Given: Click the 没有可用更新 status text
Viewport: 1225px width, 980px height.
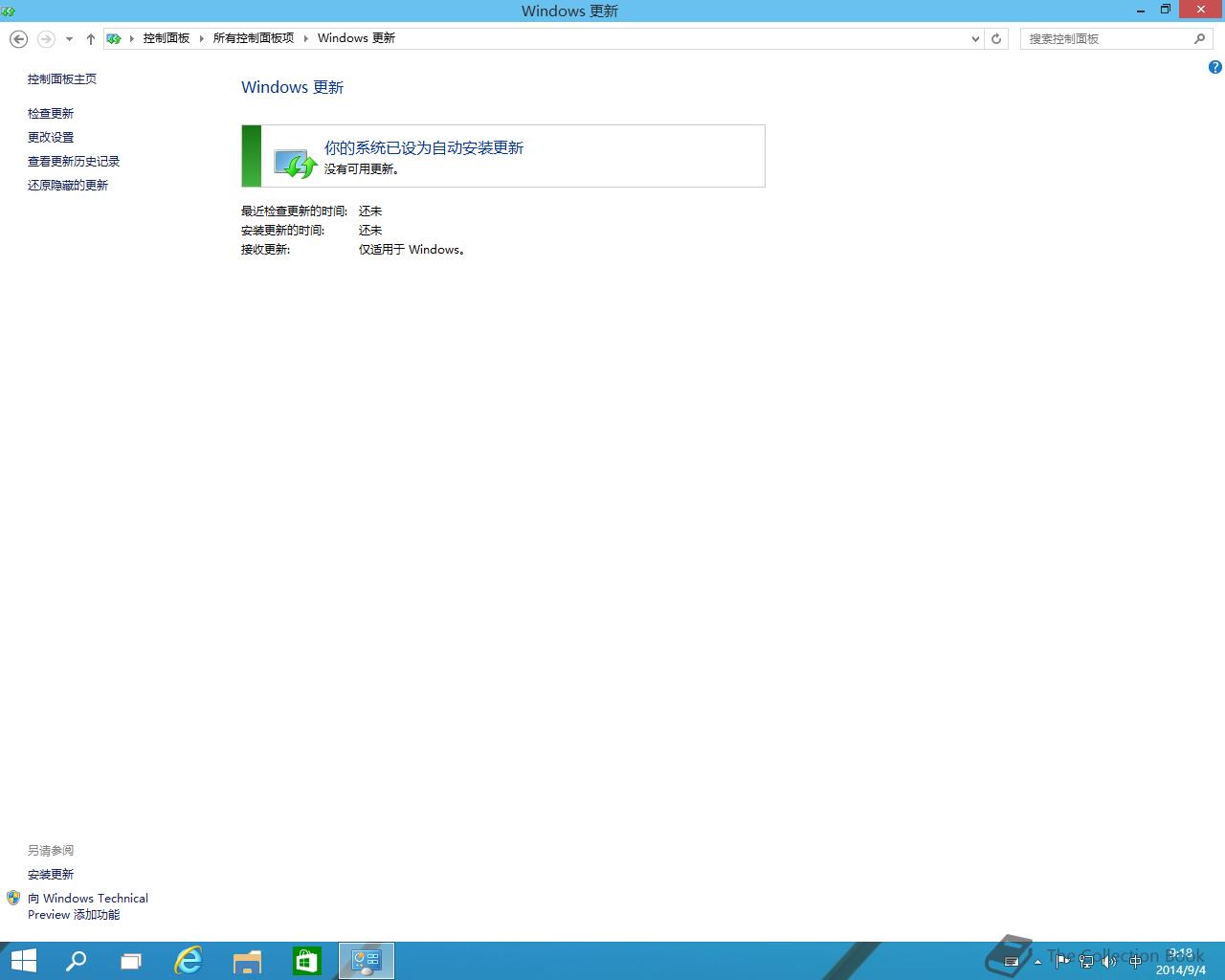Looking at the screenshot, I should (362, 169).
